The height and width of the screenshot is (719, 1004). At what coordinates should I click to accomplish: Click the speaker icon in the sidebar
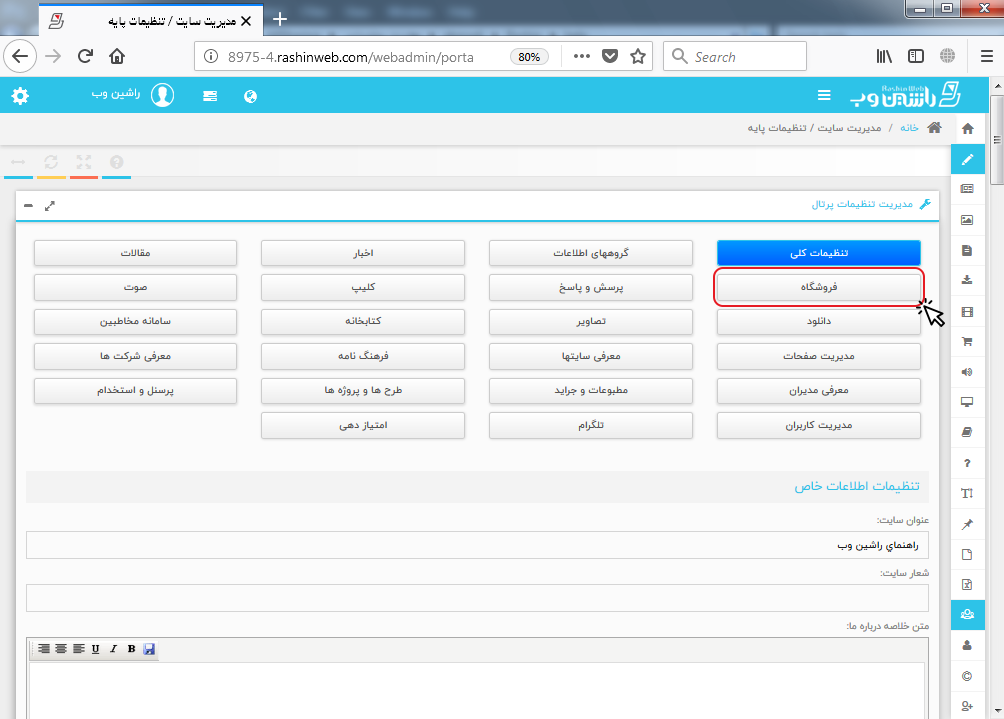pyautogui.click(x=967, y=372)
